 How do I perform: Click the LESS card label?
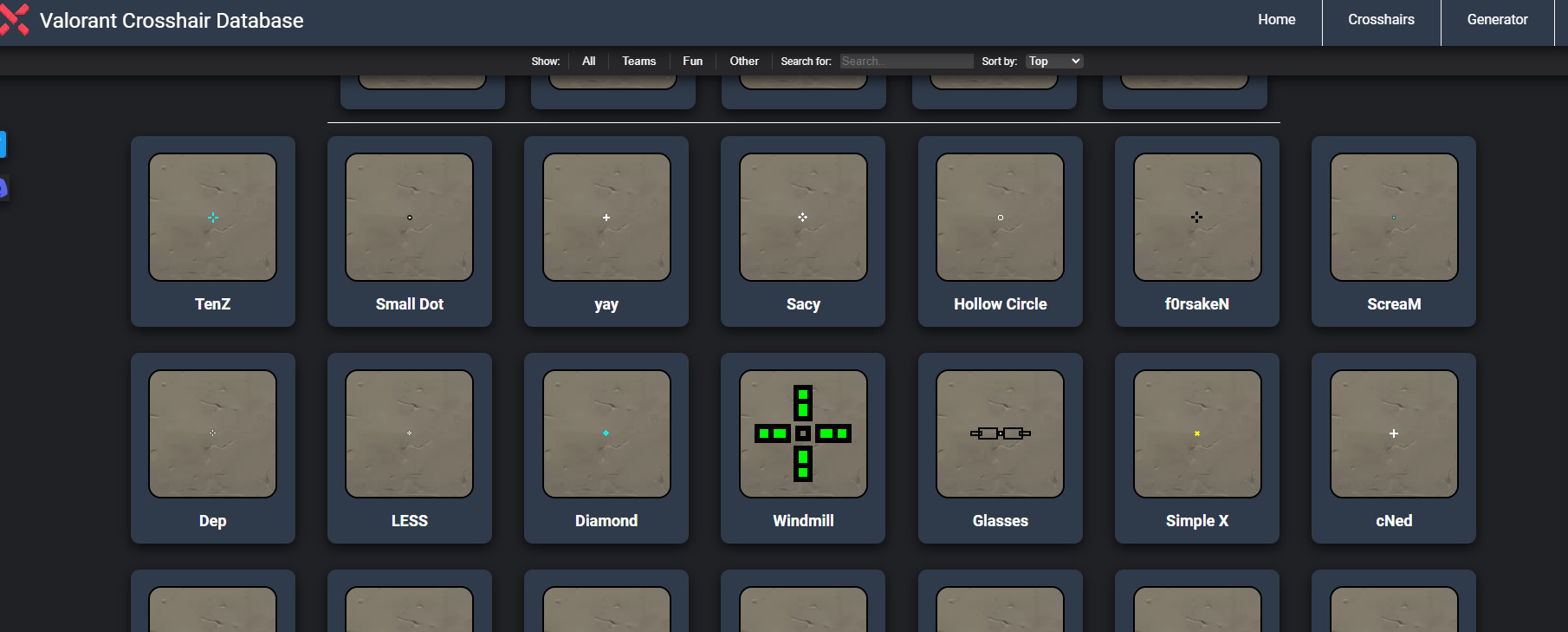tap(410, 521)
